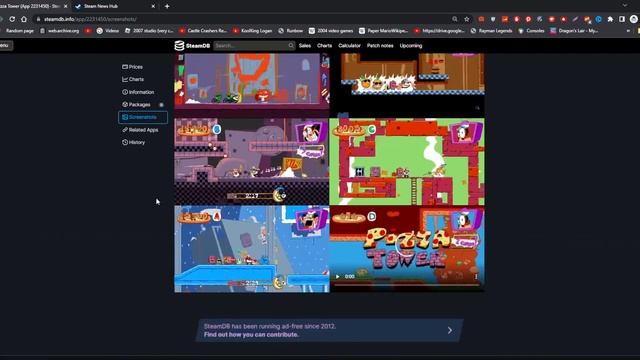Open the Consoles bookmark
This screenshot has width=640, height=360.
click(x=531, y=31)
